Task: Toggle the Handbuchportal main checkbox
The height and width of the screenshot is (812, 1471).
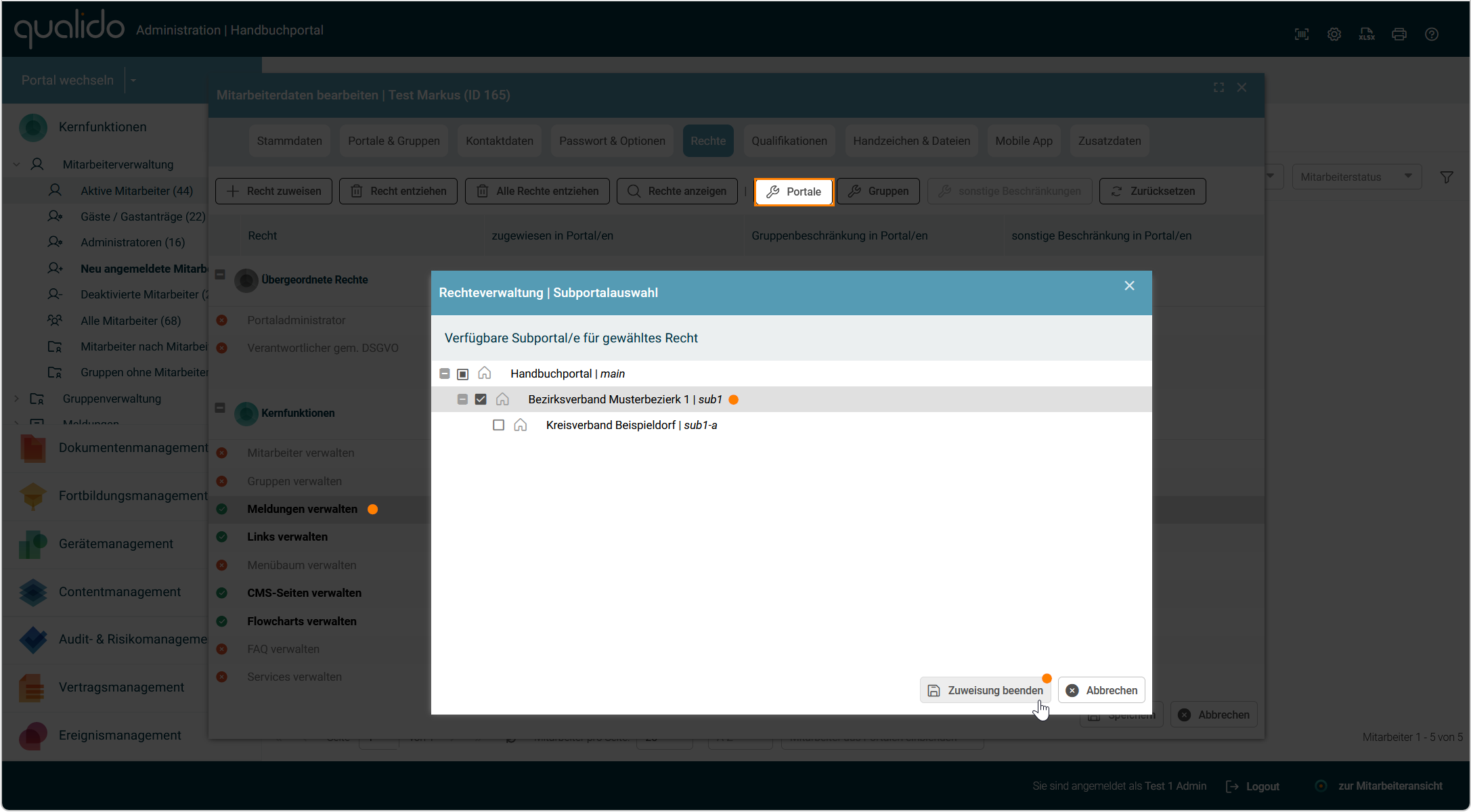Action: [x=462, y=374]
